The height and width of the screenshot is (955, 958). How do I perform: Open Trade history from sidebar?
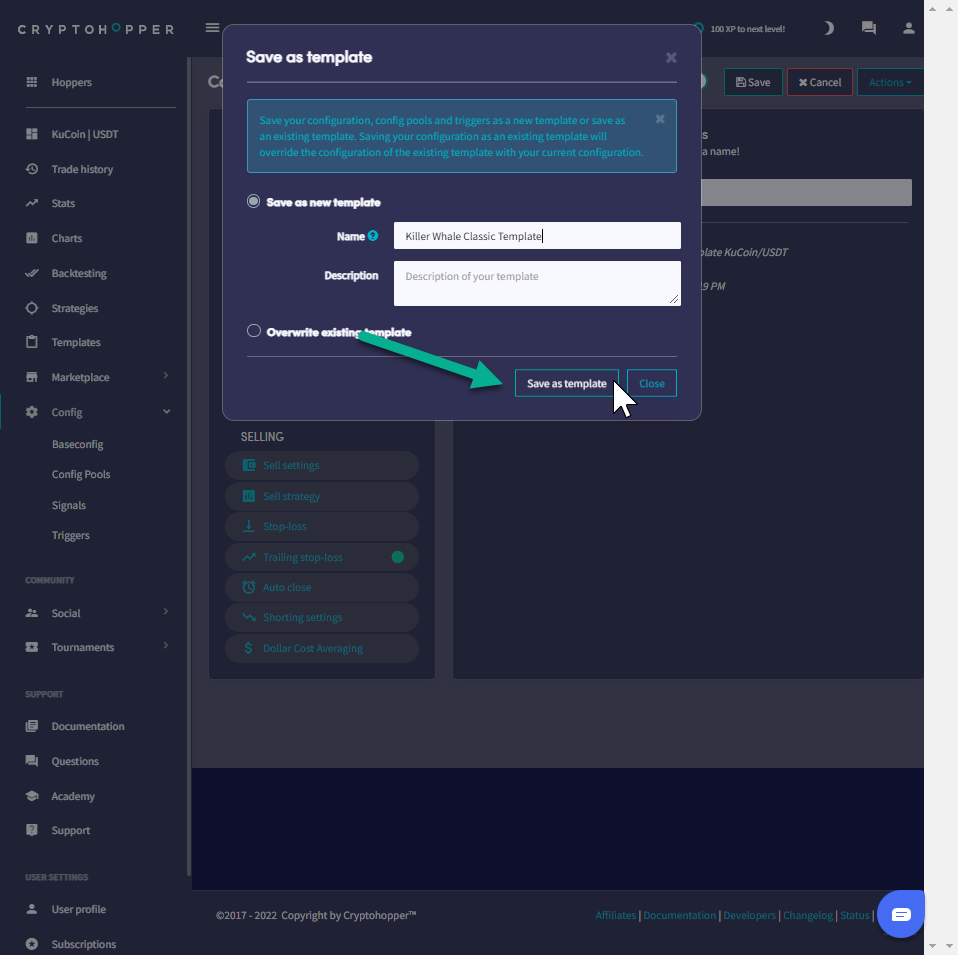pyautogui.click(x=82, y=169)
